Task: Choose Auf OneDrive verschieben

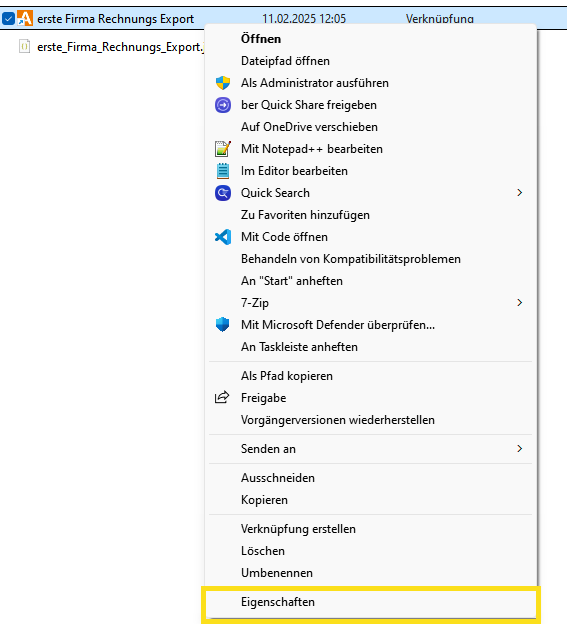Action: (370, 127)
